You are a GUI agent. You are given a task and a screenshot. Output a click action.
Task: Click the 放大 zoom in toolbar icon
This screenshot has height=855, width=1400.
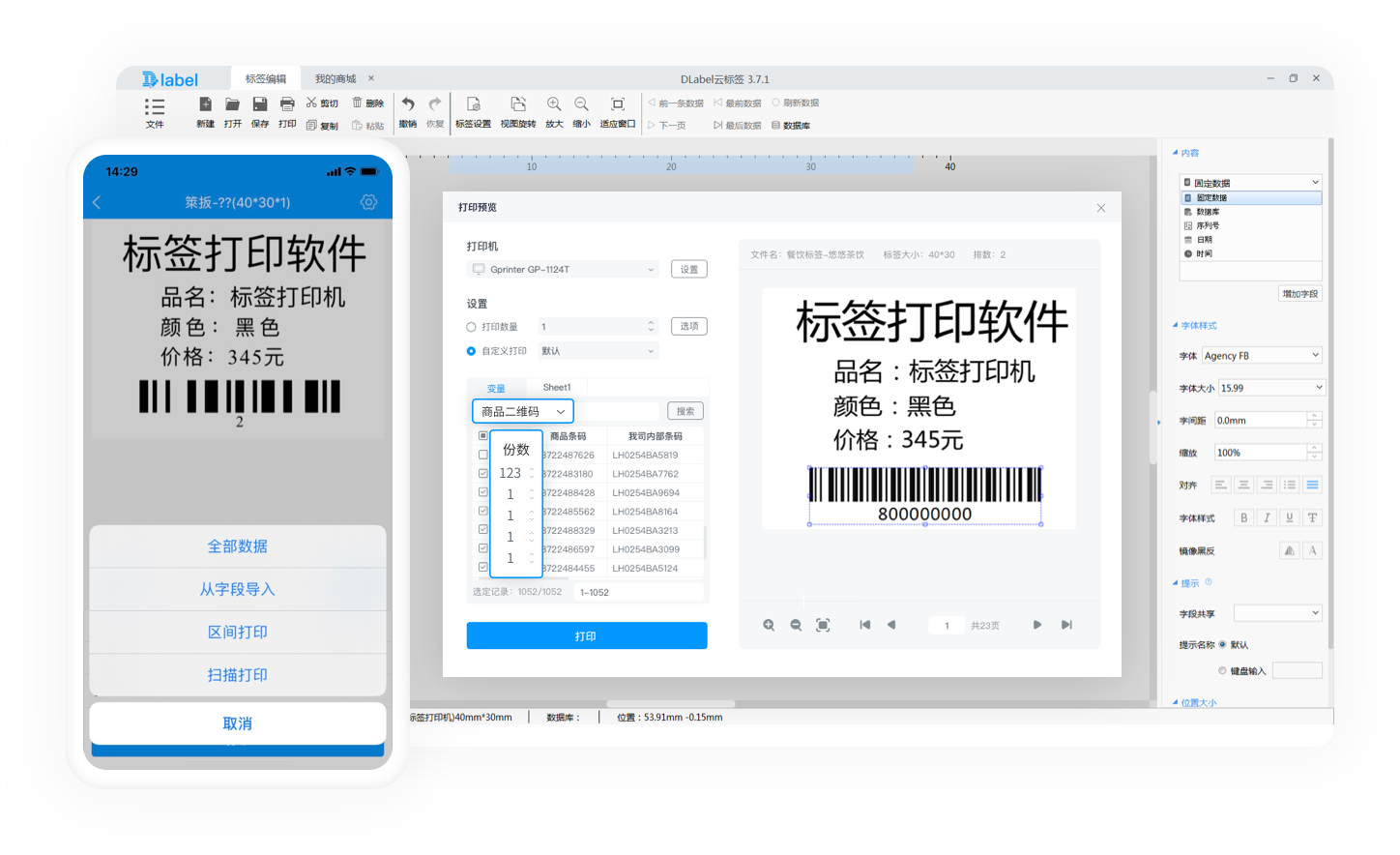click(554, 104)
